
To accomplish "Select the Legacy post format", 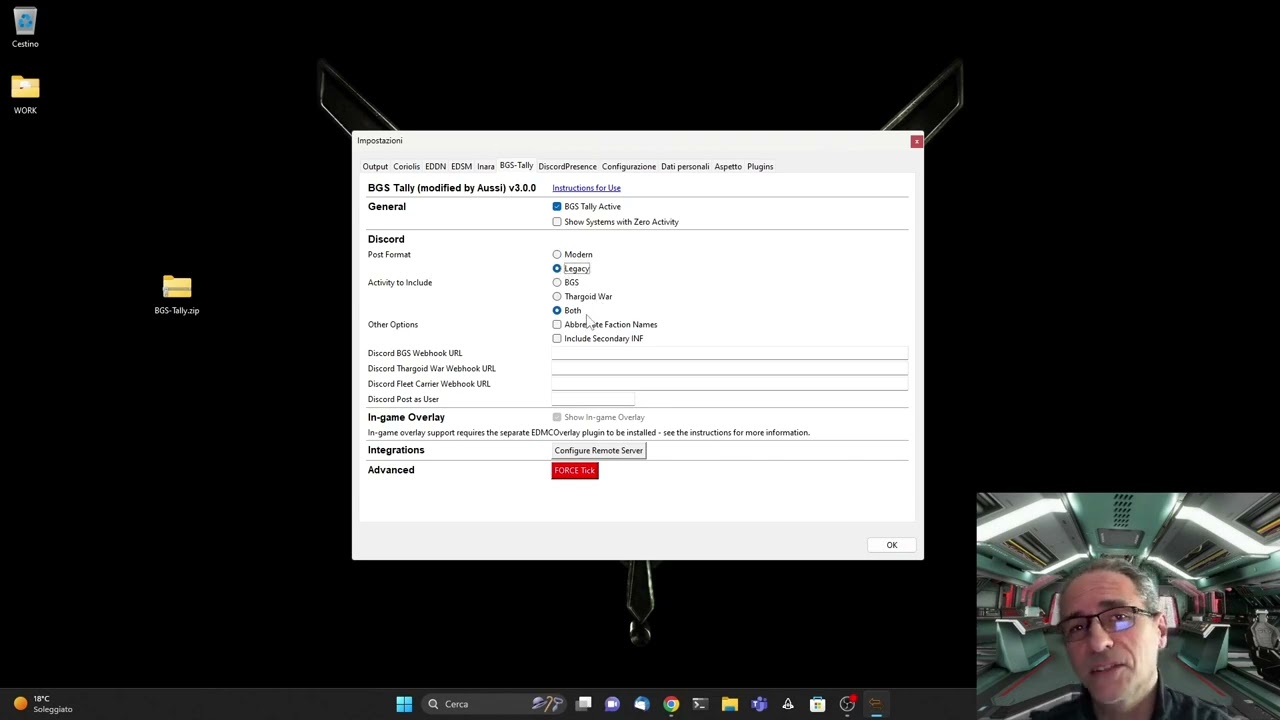I will pyautogui.click(x=557, y=269).
